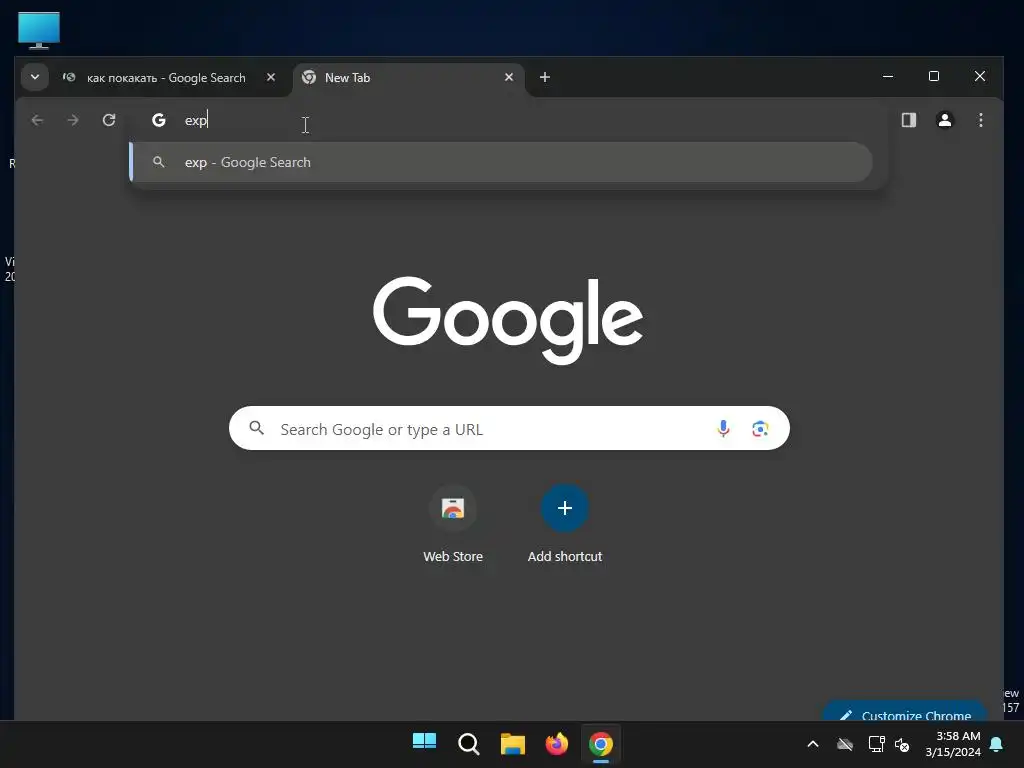Toggle the Chrome side panel
This screenshot has width=1024, height=768.
click(908, 120)
